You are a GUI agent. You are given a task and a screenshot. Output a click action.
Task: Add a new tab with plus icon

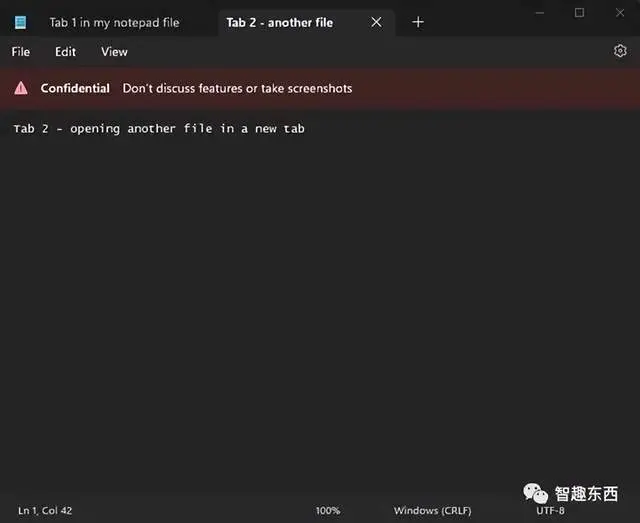click(418, 22)
